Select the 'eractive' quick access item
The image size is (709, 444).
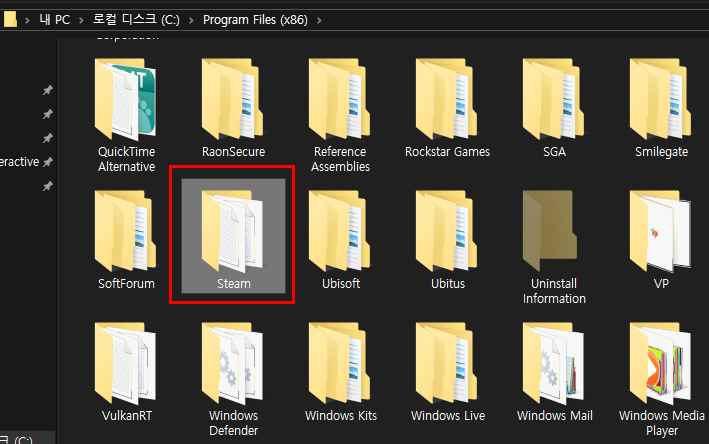[19, 162]
